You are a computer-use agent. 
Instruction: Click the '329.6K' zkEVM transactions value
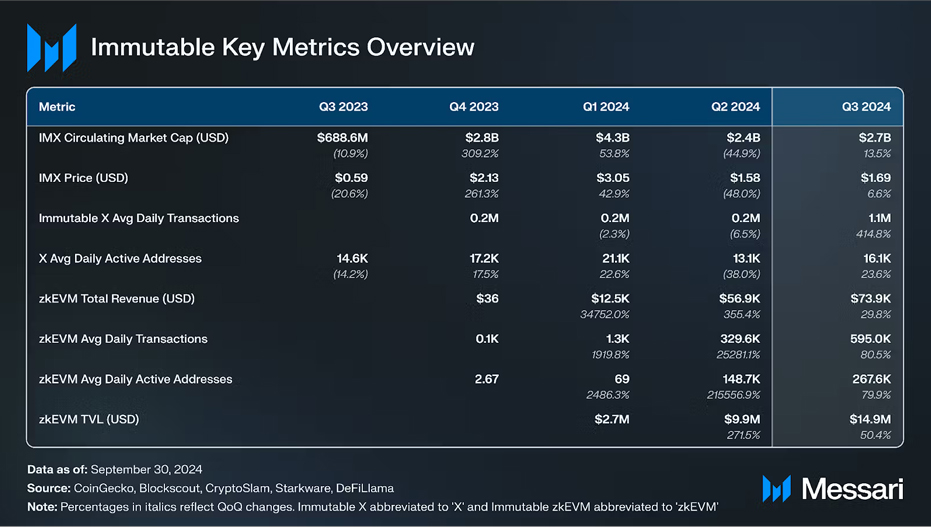coord(740,339)
